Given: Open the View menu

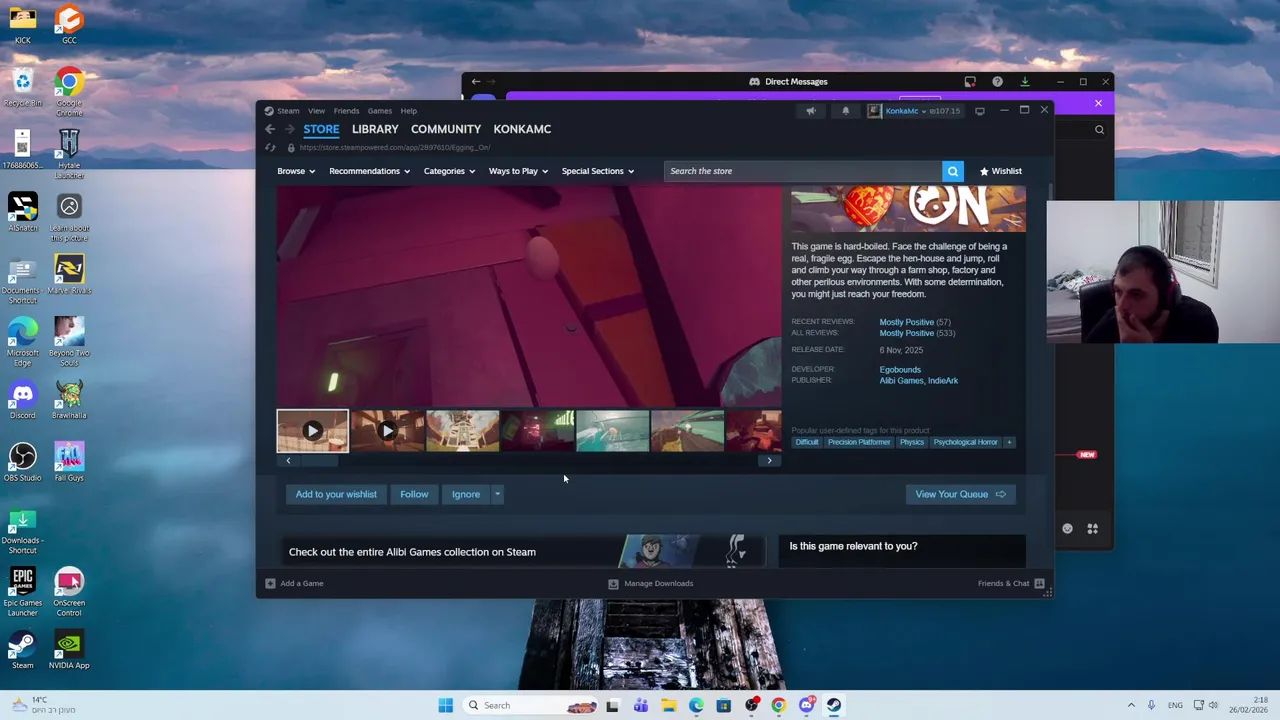Looking at the screenshot, I should 316,111.
